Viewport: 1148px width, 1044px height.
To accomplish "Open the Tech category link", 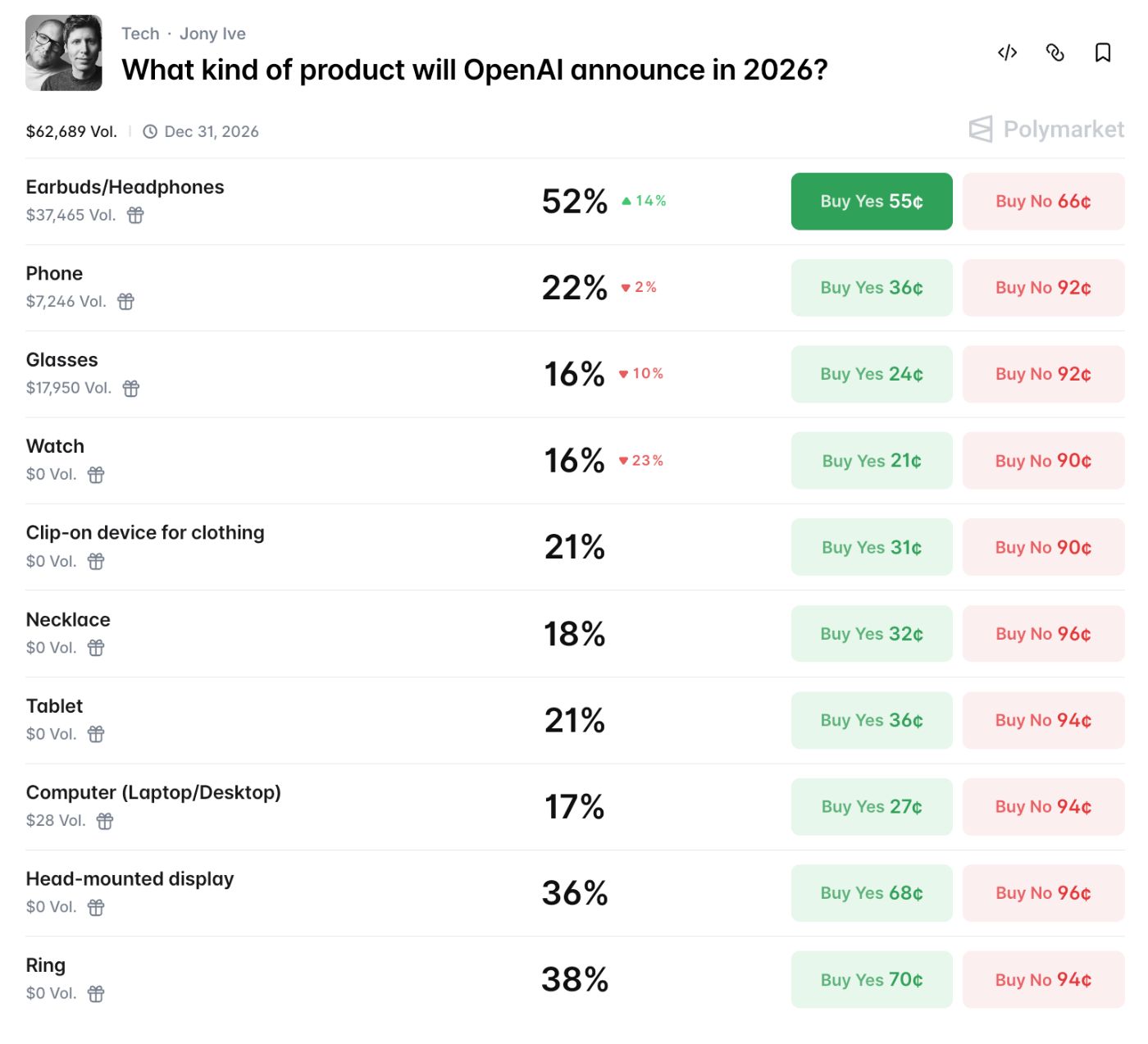I will [x=140, y=33].
